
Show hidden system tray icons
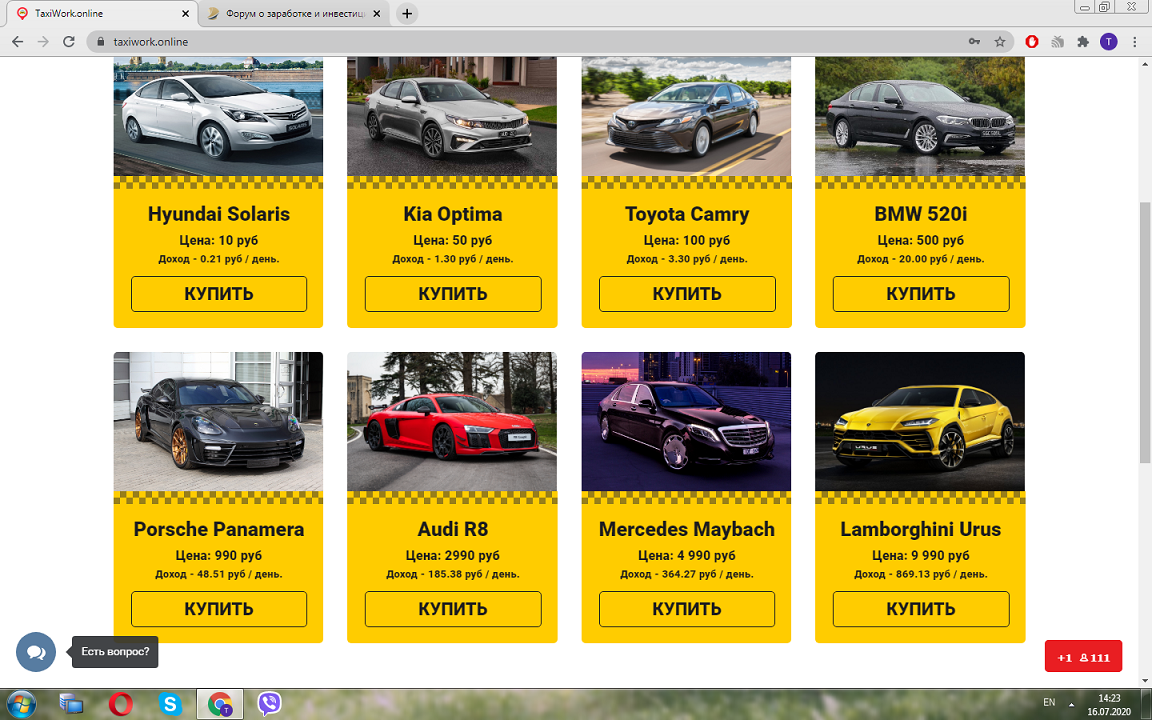pyautogui.click(x=1071, y=704)
